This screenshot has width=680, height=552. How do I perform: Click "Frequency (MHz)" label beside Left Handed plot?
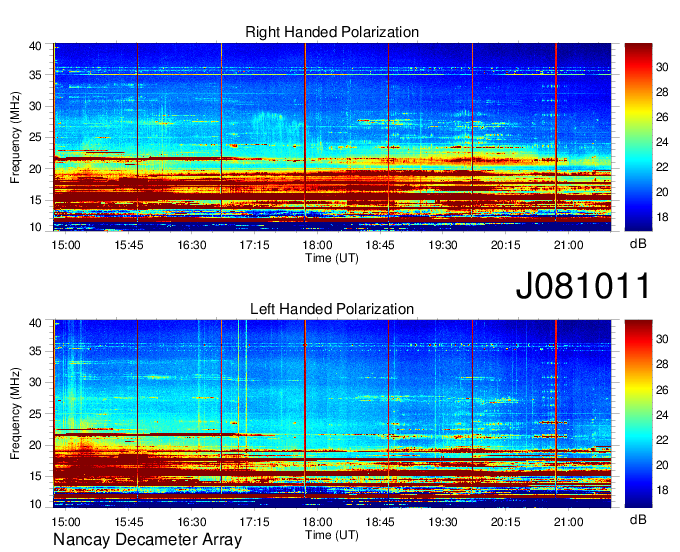16,414
